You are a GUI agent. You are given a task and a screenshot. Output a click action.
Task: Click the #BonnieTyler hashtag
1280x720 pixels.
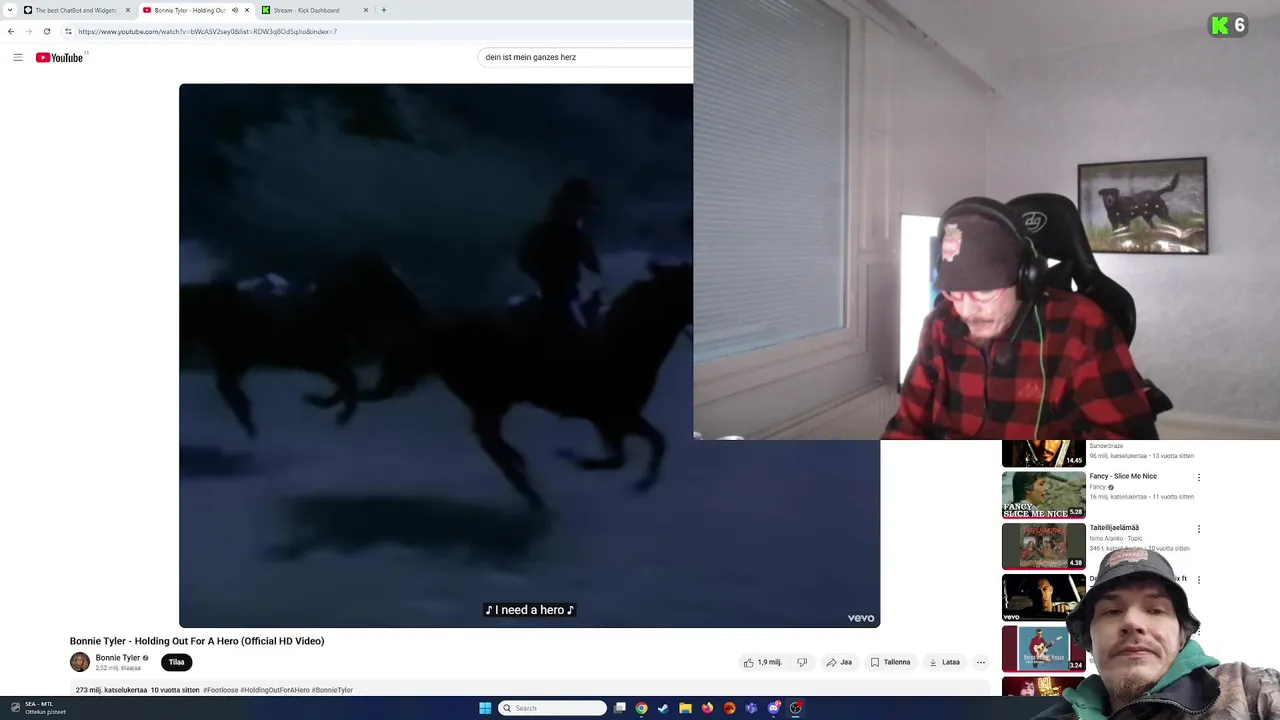332,690
